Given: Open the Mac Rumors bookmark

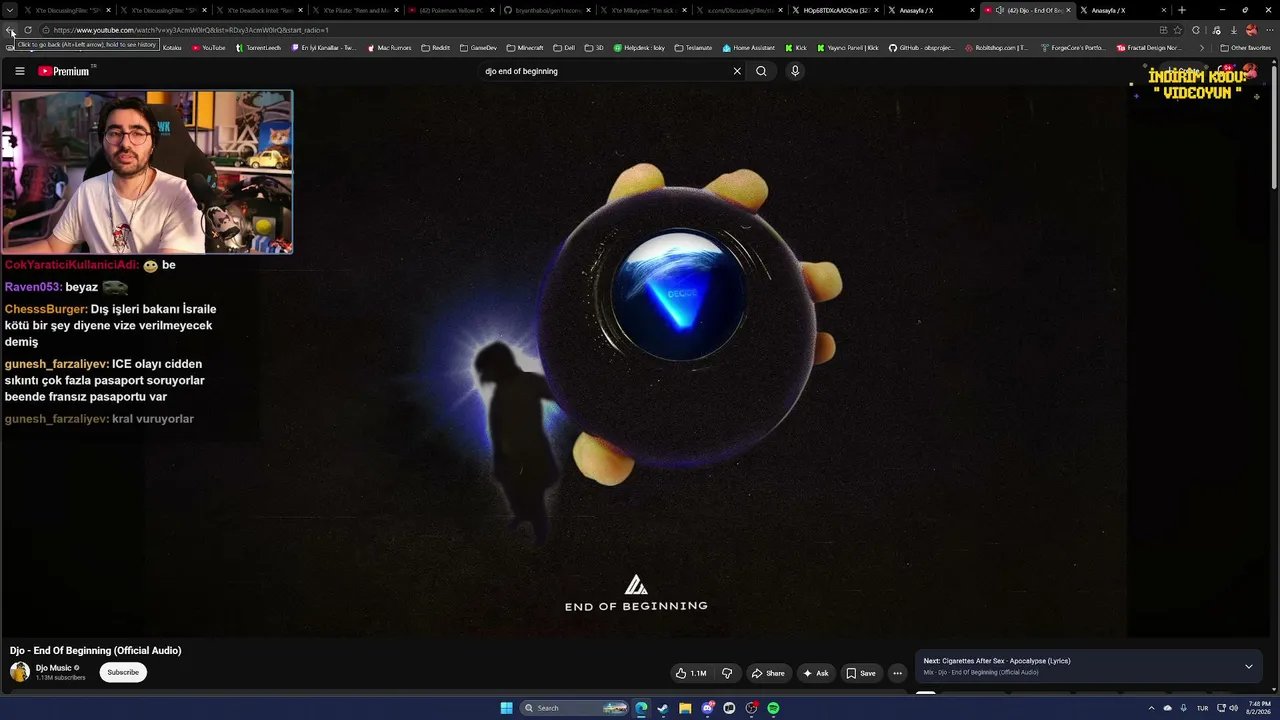Looking at the screenshot, I should click(x=389, y=48).
